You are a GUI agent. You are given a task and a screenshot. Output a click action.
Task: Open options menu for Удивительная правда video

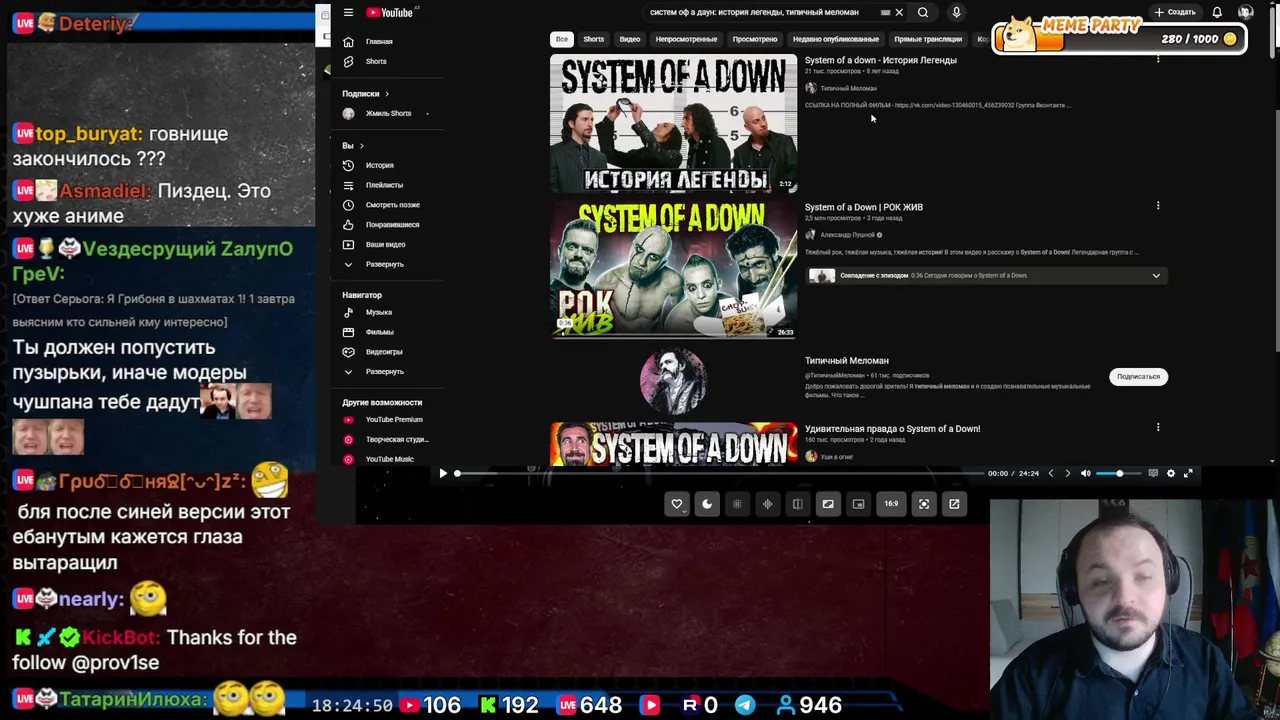1158,427
